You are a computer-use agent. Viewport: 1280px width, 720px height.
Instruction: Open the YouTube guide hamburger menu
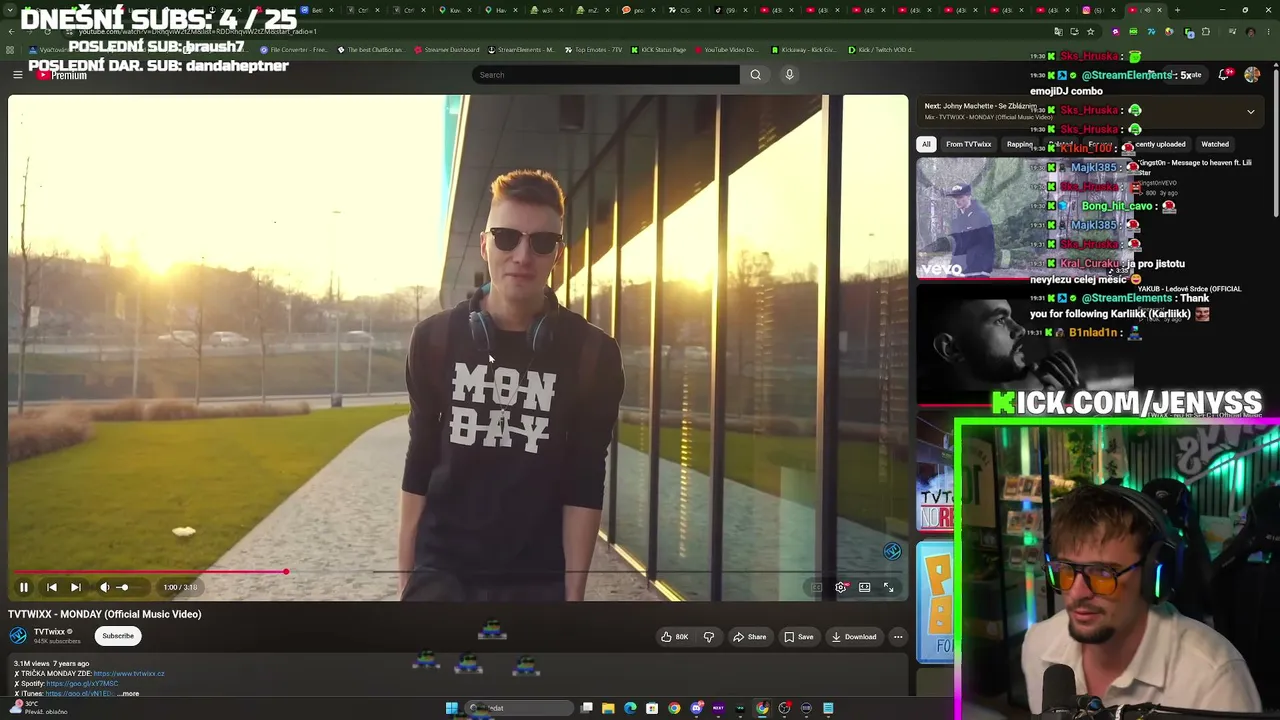[x=17, y=75]
